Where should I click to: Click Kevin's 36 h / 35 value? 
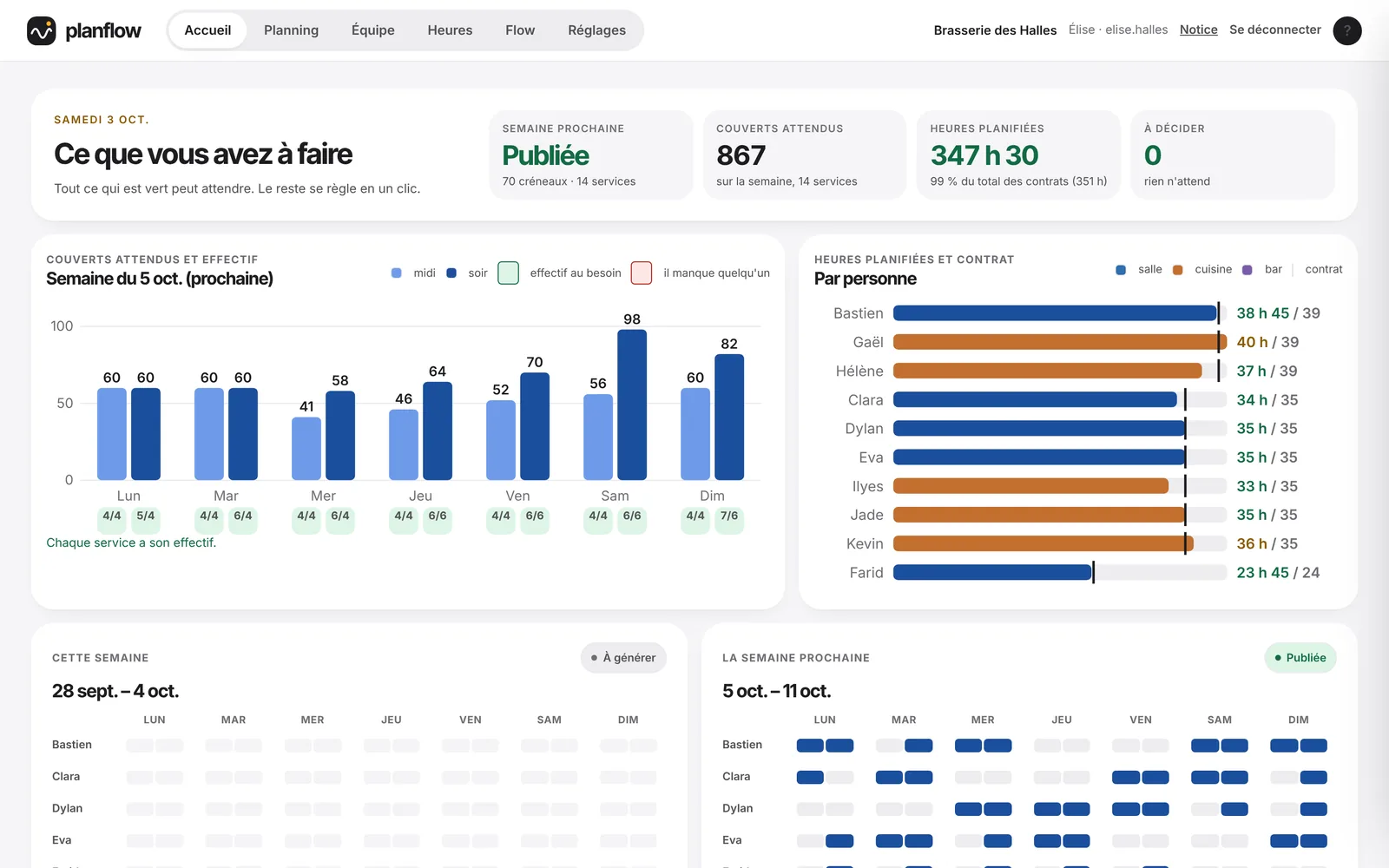click(1267, 544)
